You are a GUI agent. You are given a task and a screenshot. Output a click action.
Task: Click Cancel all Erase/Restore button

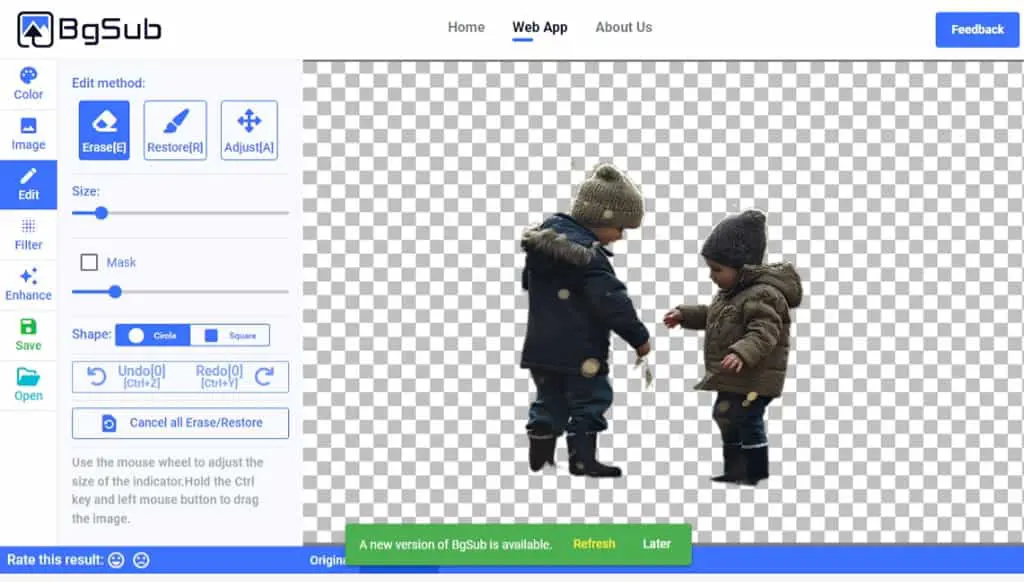click(x=180, y=423)
